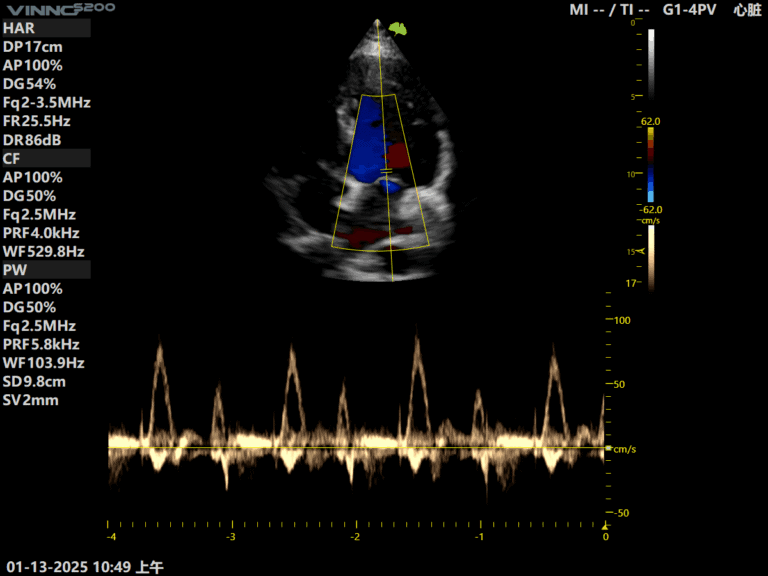Click the PW sample volume gate marker
768x576 pixels.
386,175
